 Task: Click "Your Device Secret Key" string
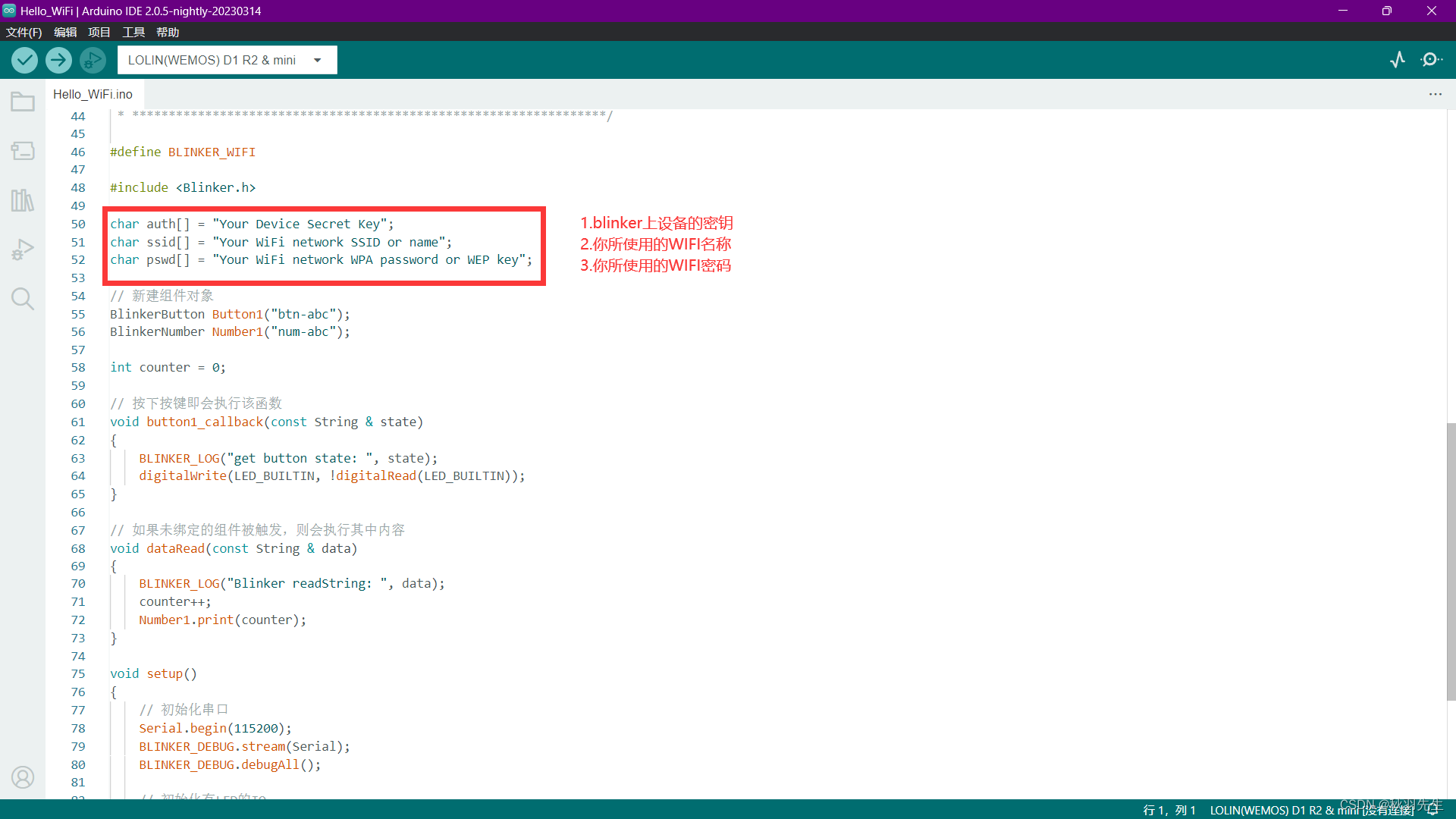[x=300, y=224]
